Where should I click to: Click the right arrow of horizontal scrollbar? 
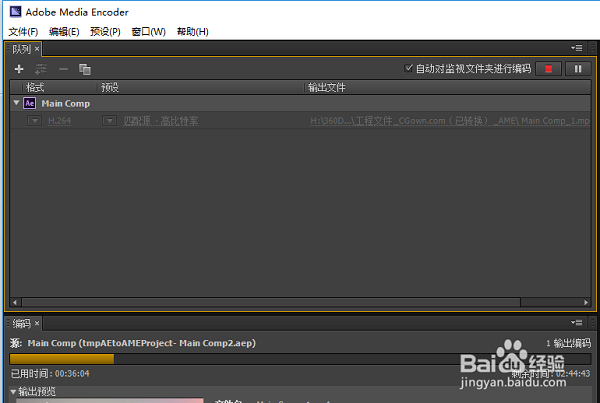pos(586,302)
